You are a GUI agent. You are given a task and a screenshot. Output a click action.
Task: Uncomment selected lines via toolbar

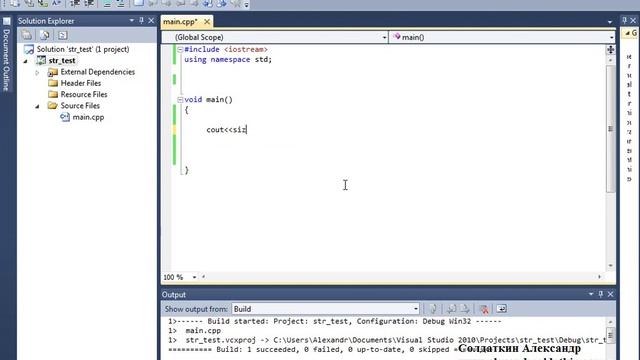(x=120, y=4)
